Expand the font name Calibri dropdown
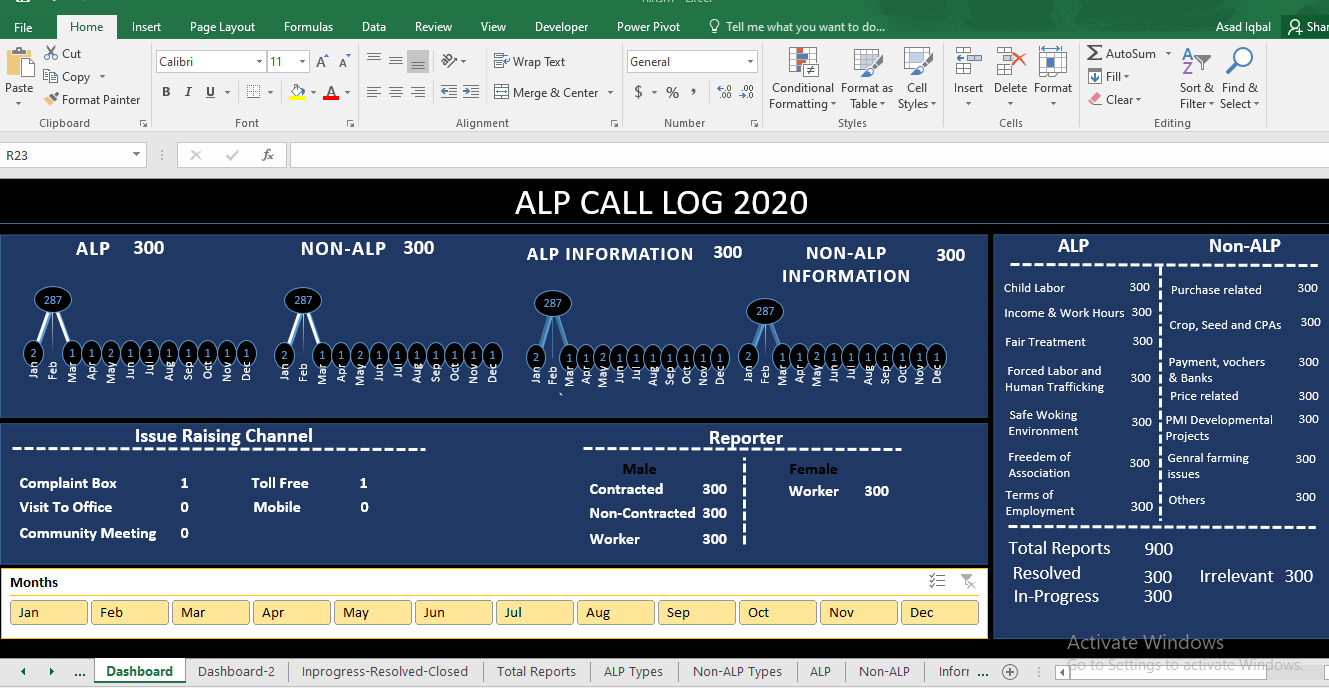Screen dimensions: 1329x688 (x=259, y=62)
